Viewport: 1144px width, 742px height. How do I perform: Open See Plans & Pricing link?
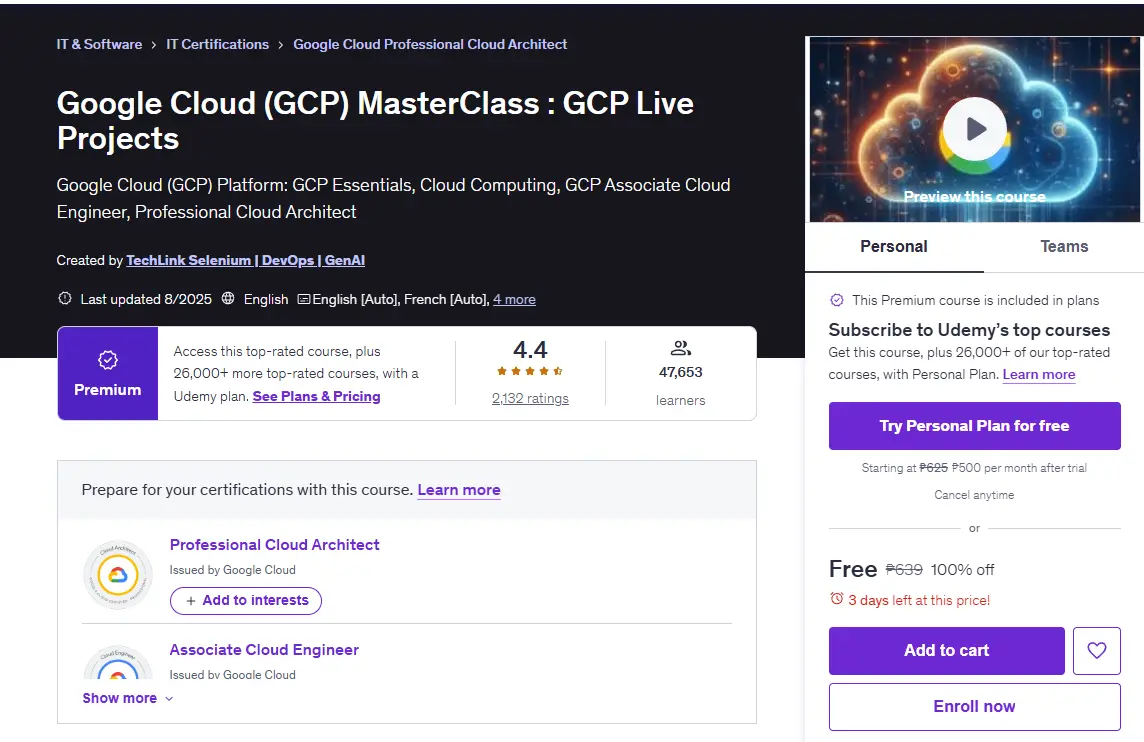(316, 396)
